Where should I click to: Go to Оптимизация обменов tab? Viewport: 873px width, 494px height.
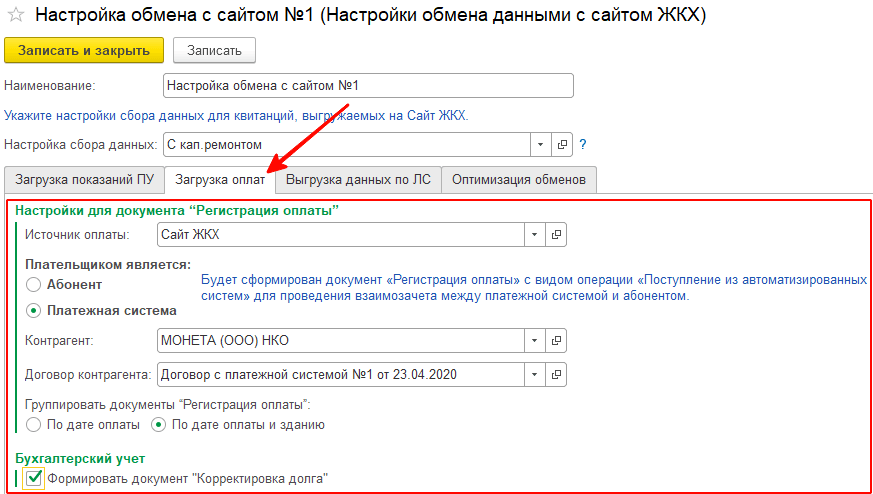pos(520,180)
